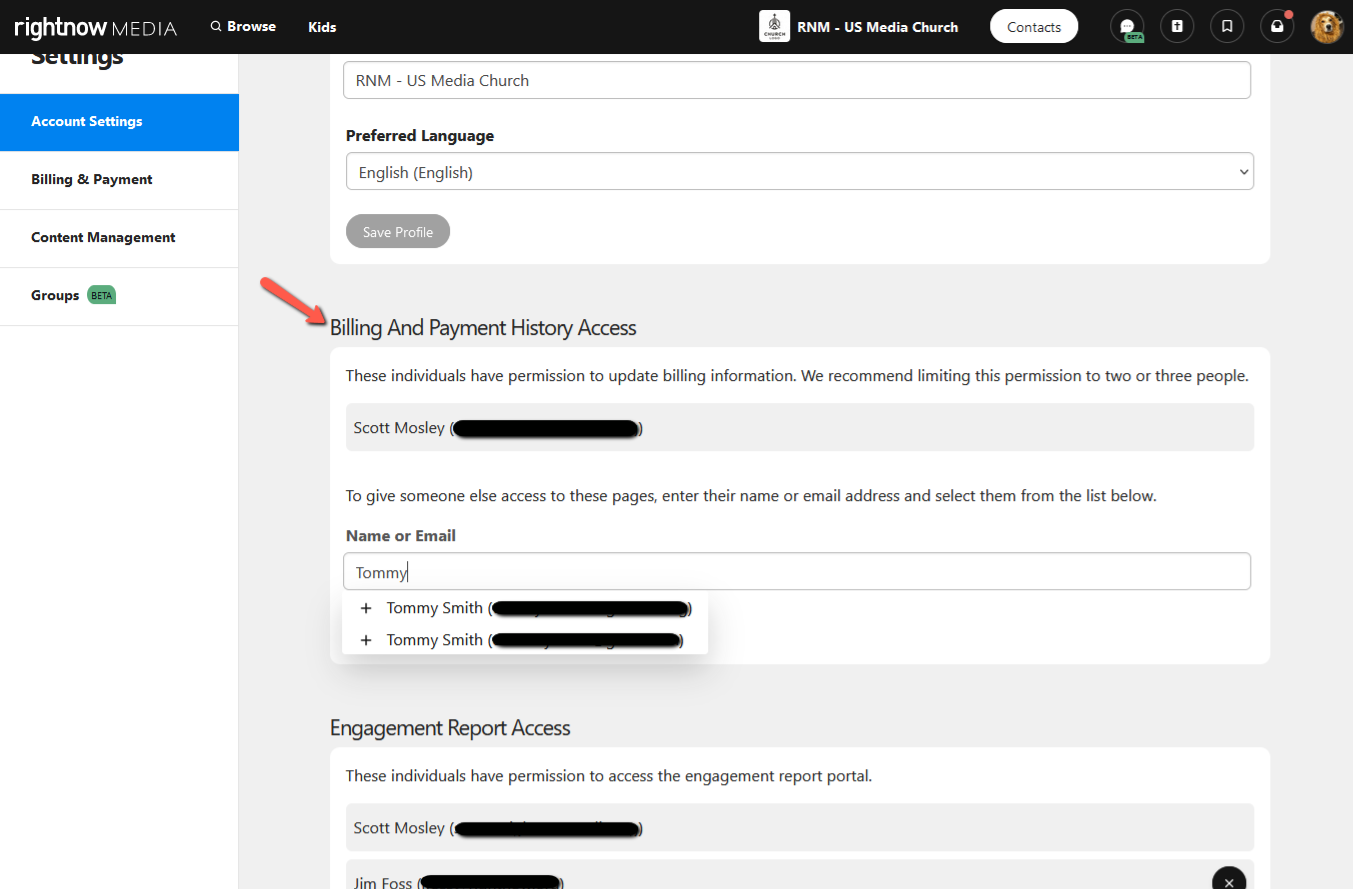This screenshot has height=889, width=1353.
Task: Open the Browse search in the top bar
Action: click(x=243, y=27)
